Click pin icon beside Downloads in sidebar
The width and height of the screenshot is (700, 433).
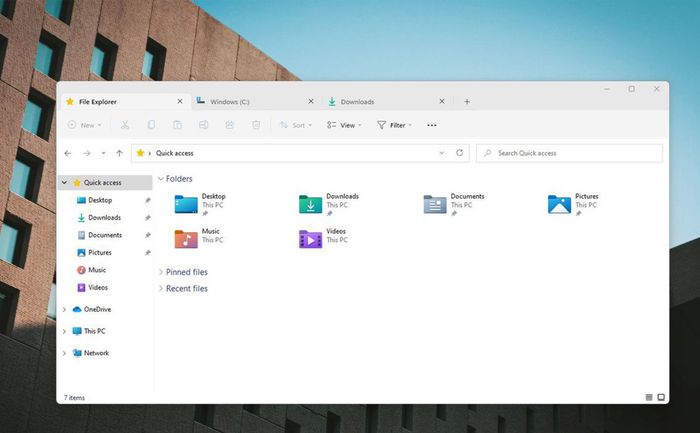[x=148, y=218]
